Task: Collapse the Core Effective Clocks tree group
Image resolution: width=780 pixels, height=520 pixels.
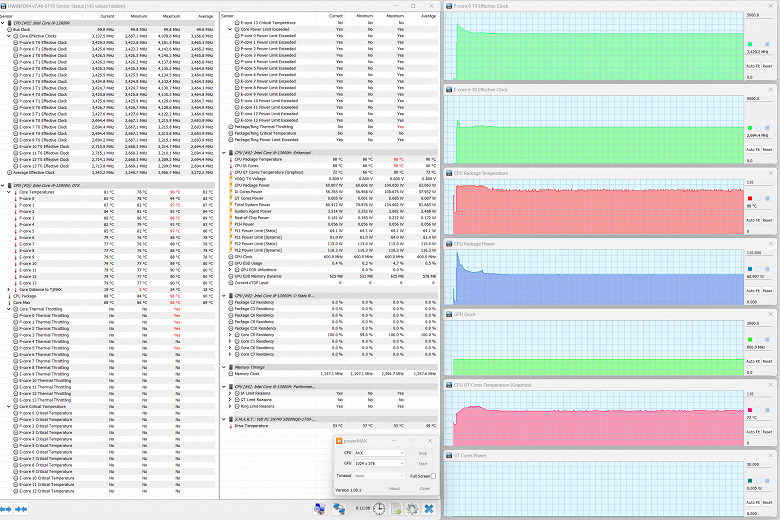Action: point(10,36)
